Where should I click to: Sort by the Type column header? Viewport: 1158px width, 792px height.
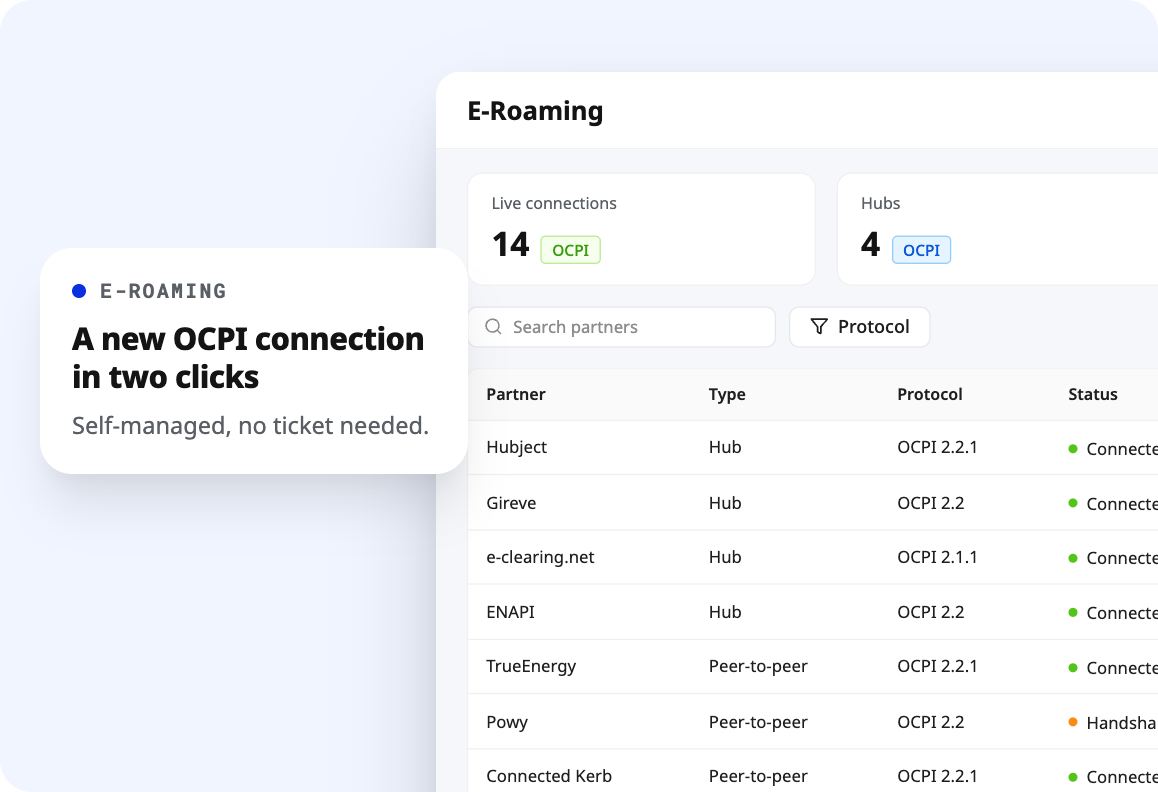(x=727, y=395)
